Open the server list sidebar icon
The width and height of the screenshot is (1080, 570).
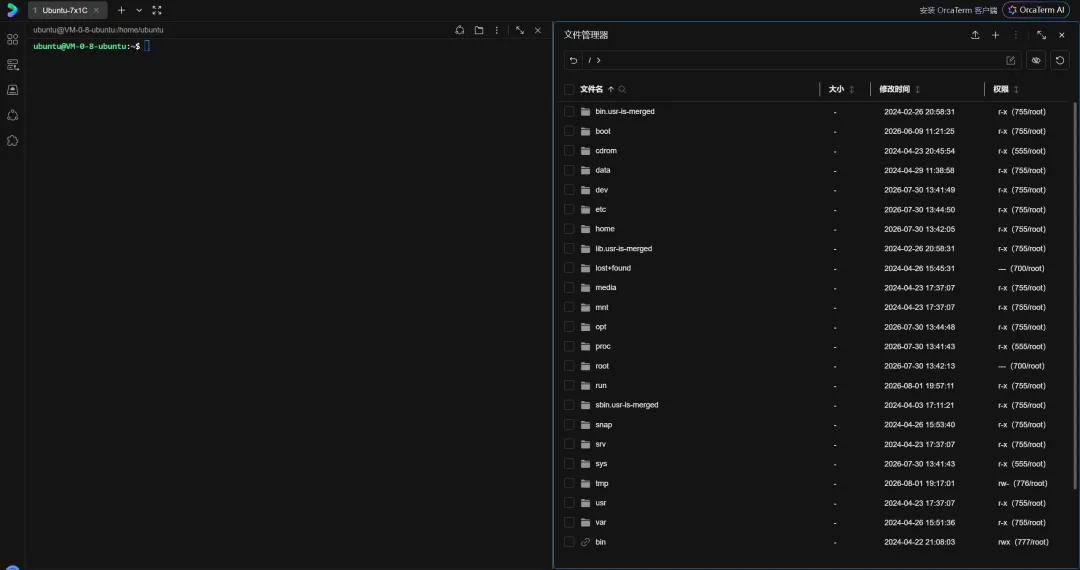tap(12, 65)
